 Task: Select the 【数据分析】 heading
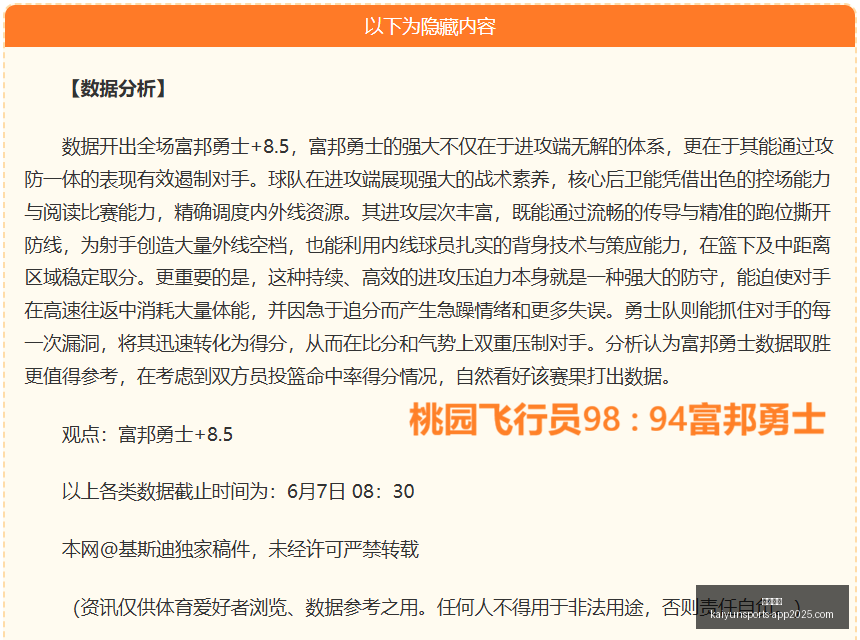coord(117,88)
